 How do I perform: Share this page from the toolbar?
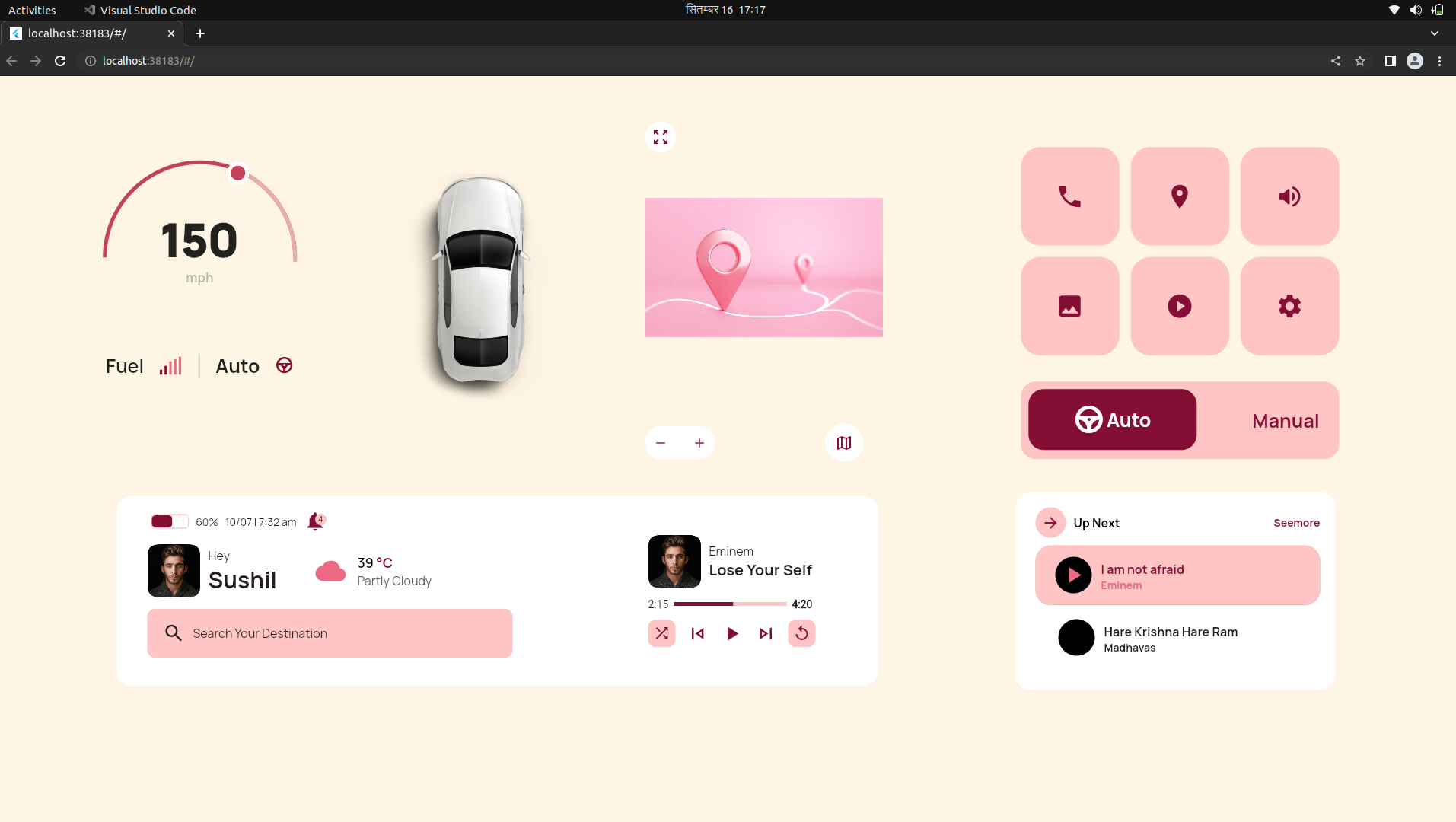click(x=1336, y=61)
